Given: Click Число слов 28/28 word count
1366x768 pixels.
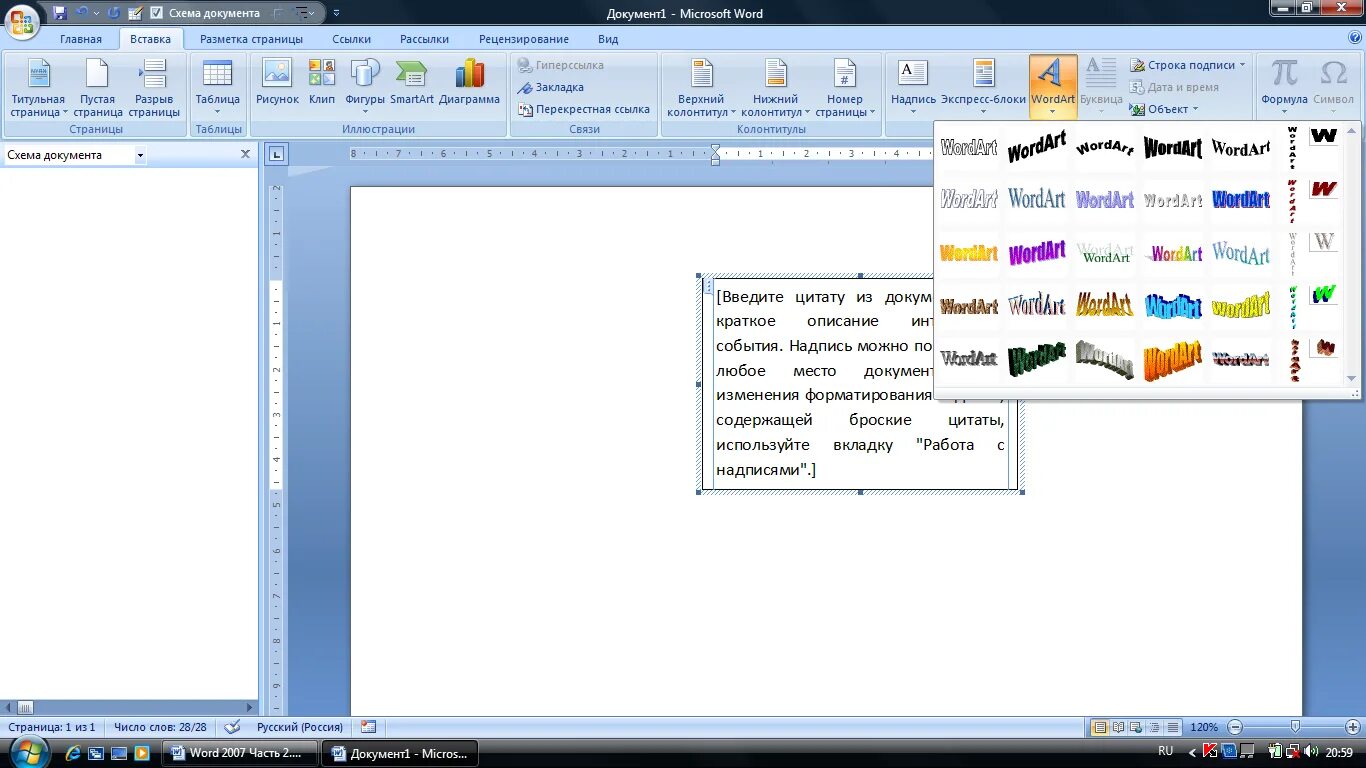Looking at the screenshot, I should click(x=159, y=727).
